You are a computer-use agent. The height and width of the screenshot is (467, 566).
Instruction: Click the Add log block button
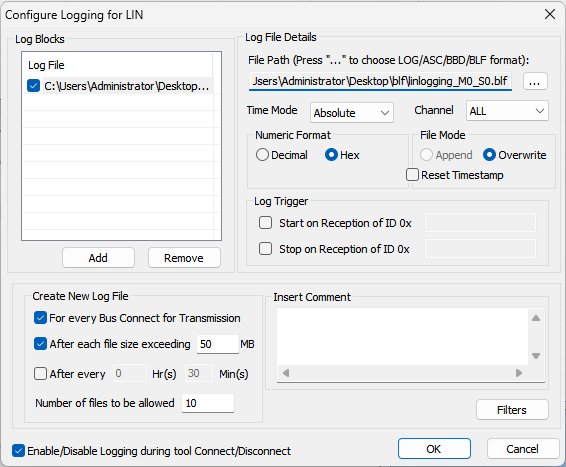click(98, 258)
